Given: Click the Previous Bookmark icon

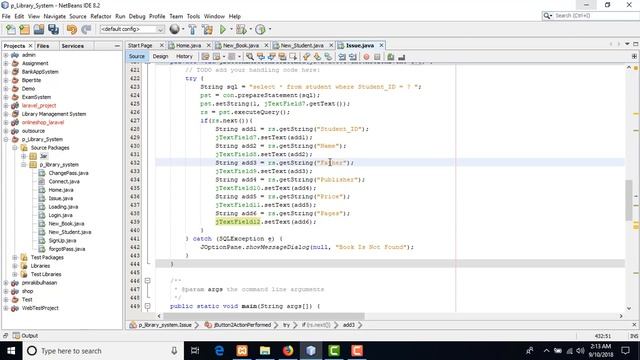Looking at the screenshot, I should click(x=306, y=57).
